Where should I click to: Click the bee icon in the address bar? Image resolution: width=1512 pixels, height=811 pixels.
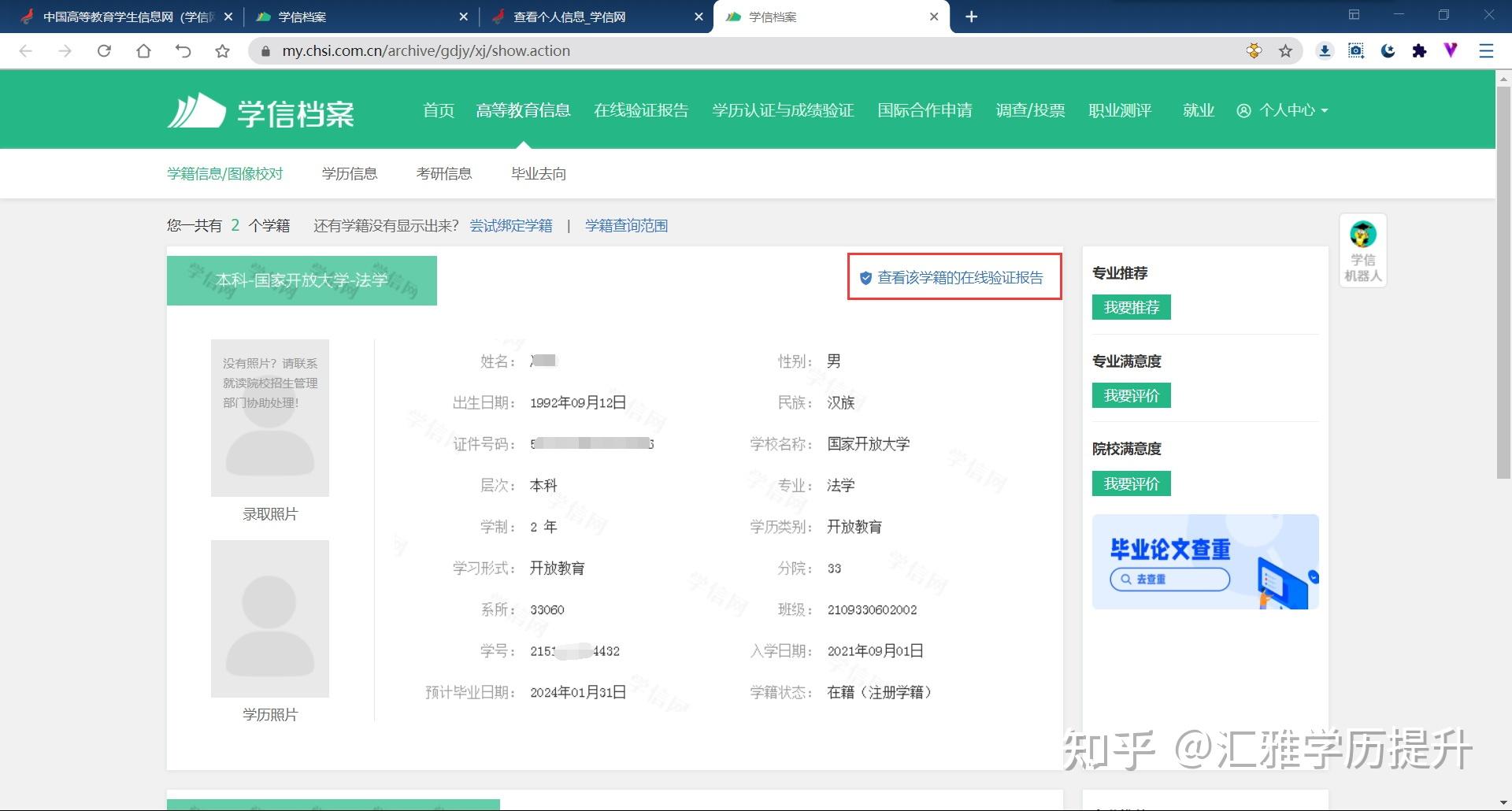(x=1254, y=51)
